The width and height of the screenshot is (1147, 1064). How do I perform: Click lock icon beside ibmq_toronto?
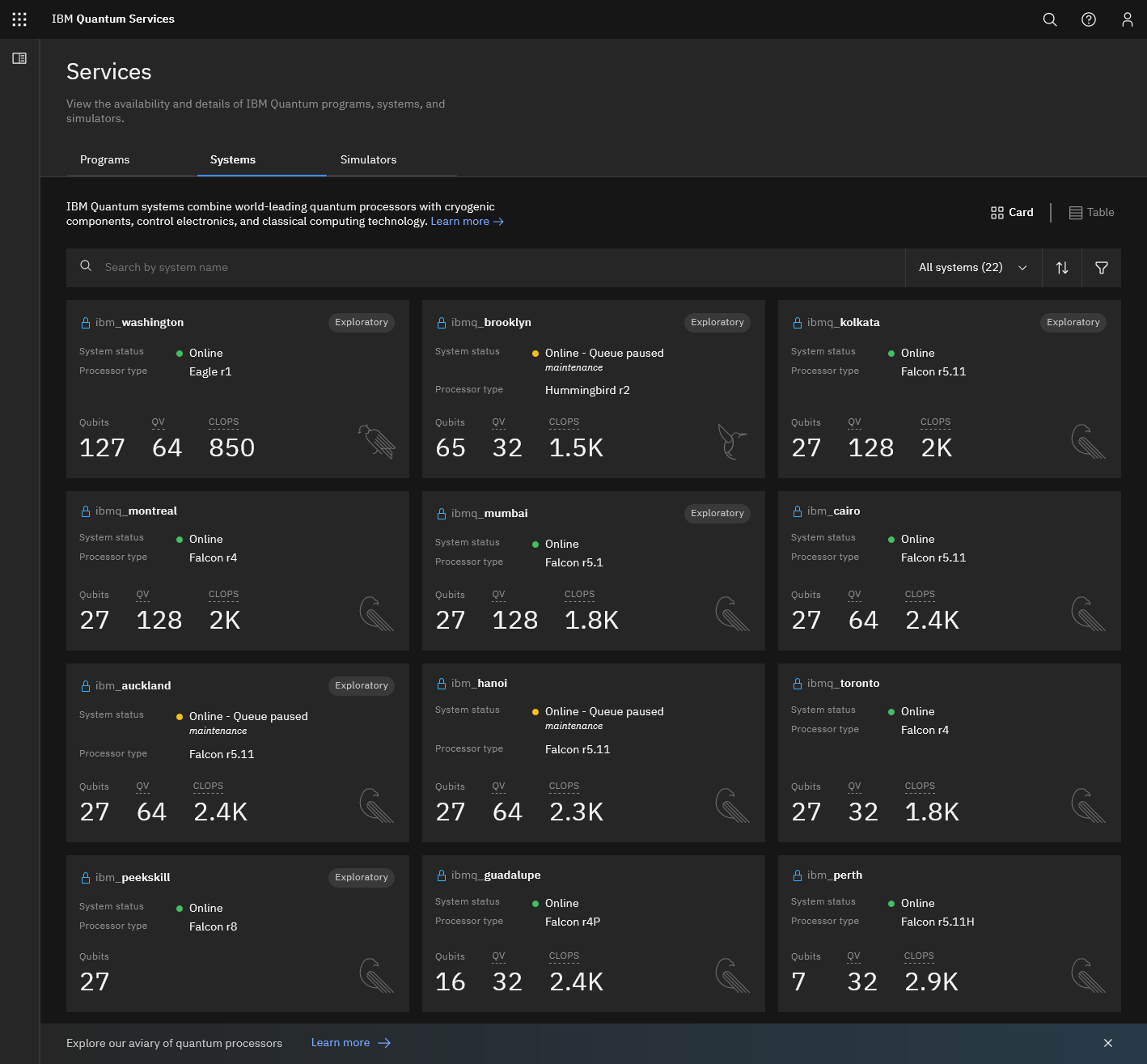coord(798,684)
